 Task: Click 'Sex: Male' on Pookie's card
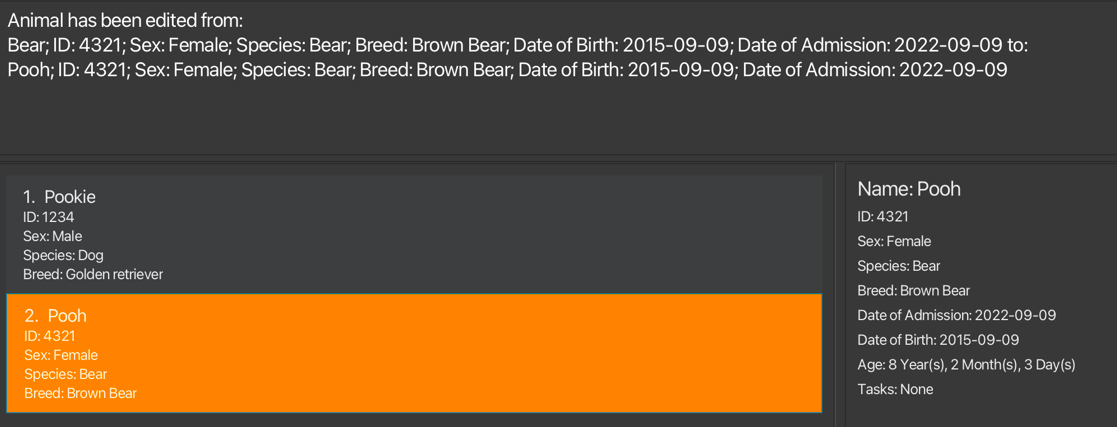[53, 236]
